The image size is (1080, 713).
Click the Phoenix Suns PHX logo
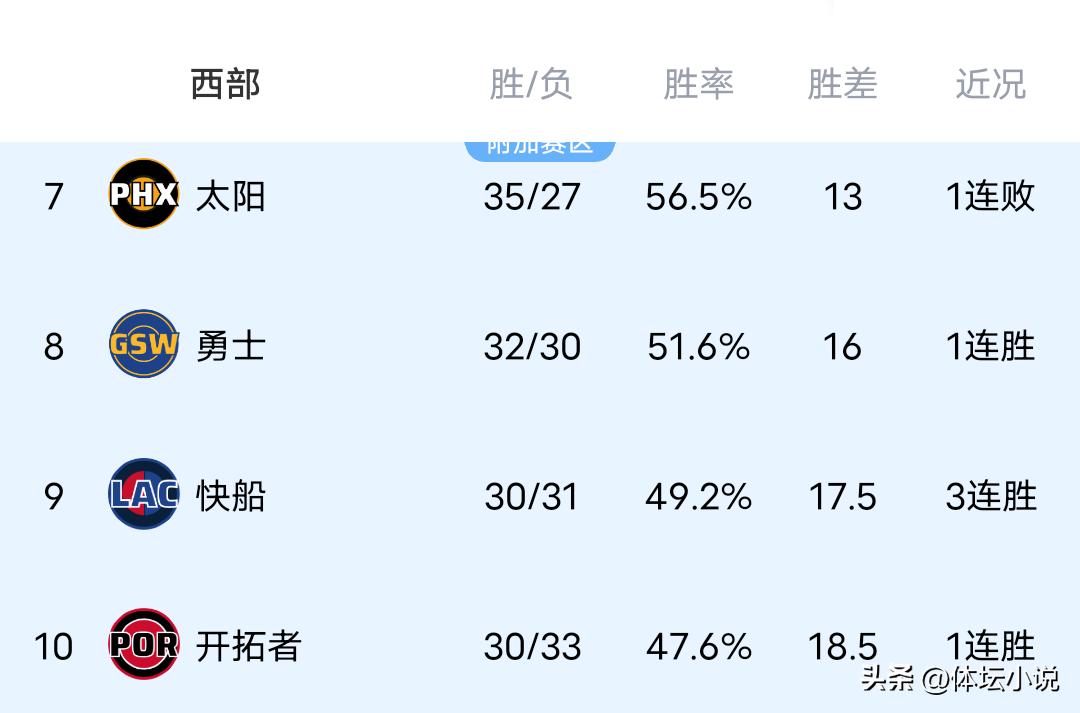(144, 194)
